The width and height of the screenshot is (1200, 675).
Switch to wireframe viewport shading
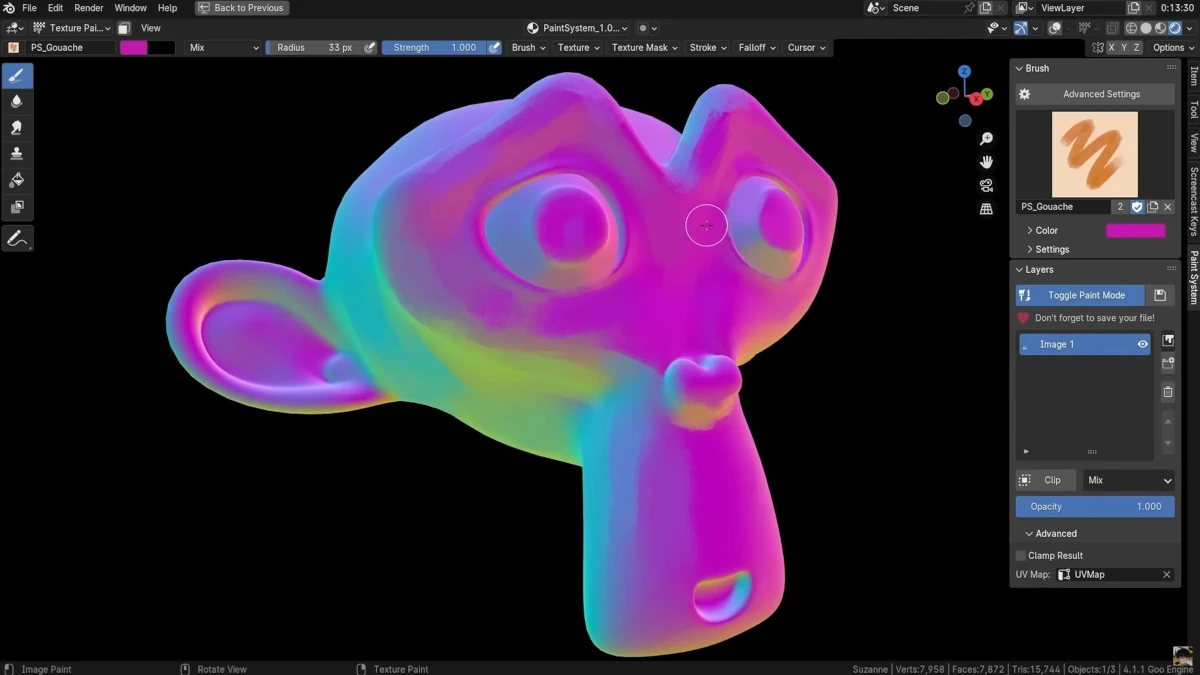click(1132, 28)
